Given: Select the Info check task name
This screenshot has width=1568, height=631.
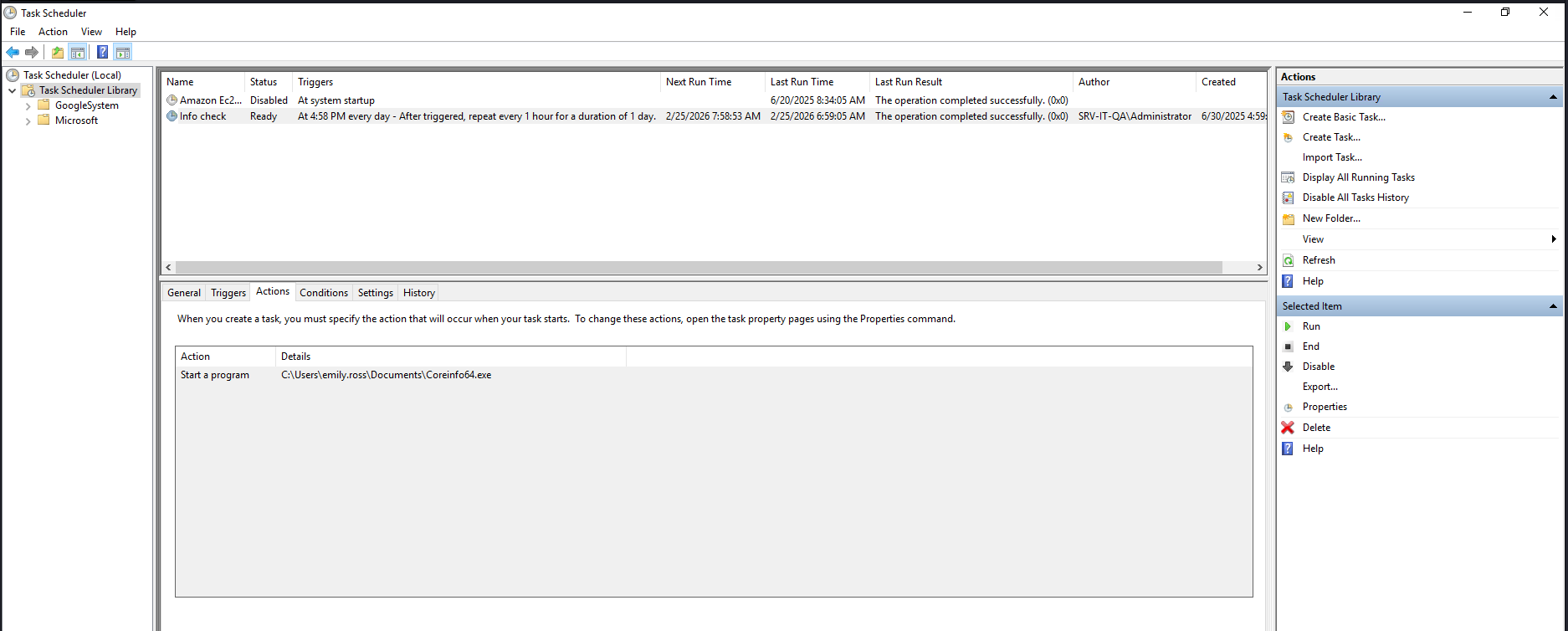Looking at the screenshot, I should [202, 116].
